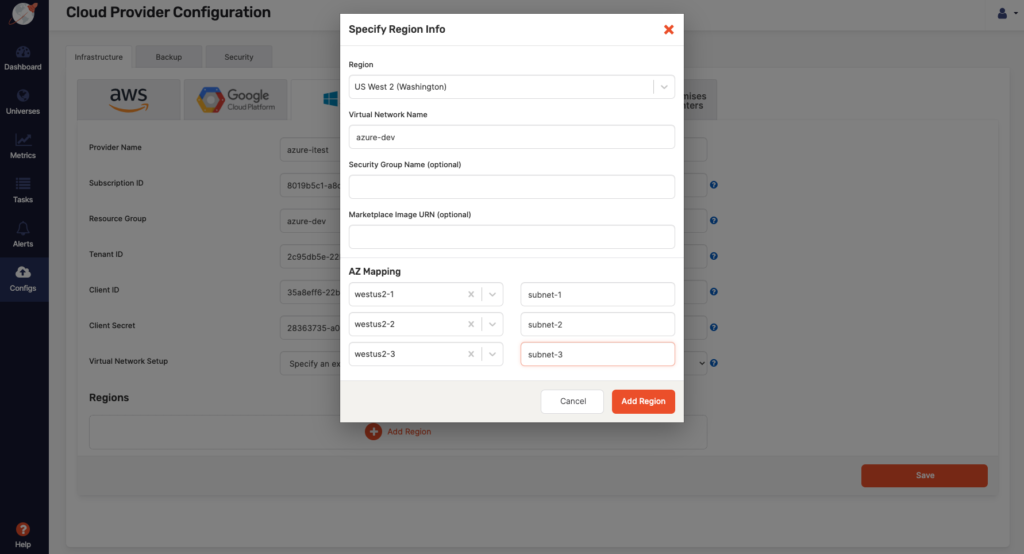Viewport: 1024px width, 554px height.
Task: Go to Universes in sidebar
Action: [23, 101]
